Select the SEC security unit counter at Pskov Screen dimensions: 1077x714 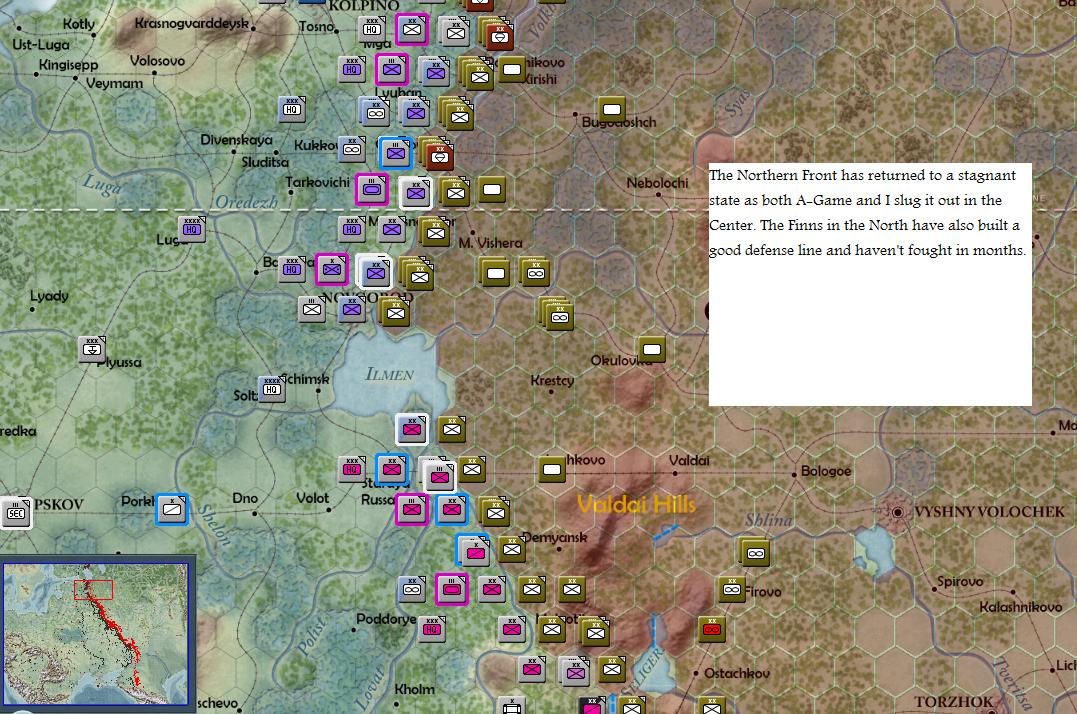pos(16,512)
